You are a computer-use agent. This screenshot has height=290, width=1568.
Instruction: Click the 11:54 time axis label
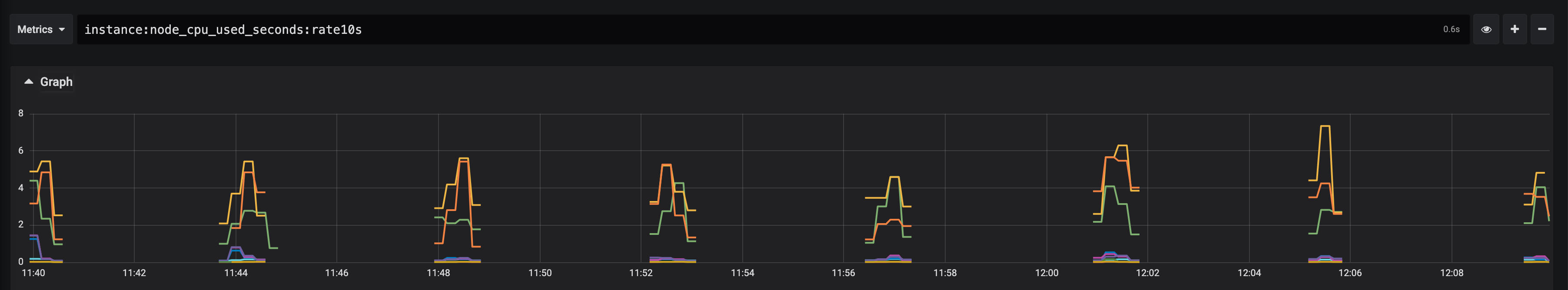[743, 273]
